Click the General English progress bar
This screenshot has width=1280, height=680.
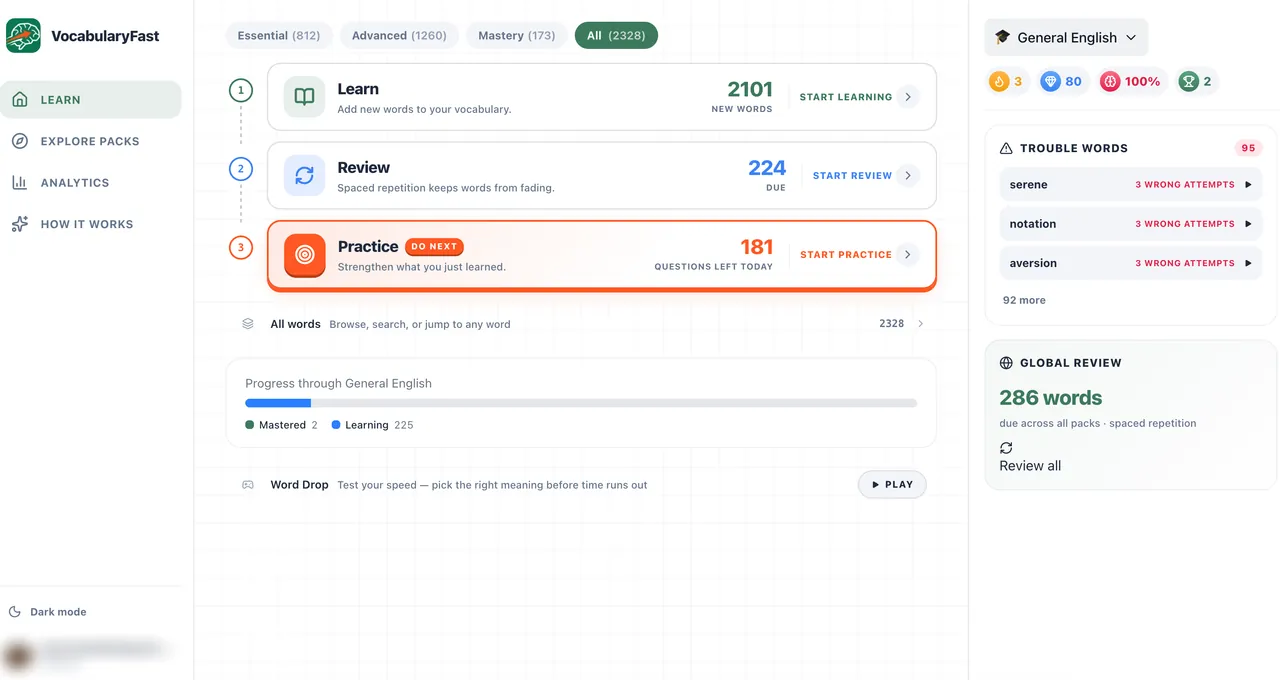(581, 403)
